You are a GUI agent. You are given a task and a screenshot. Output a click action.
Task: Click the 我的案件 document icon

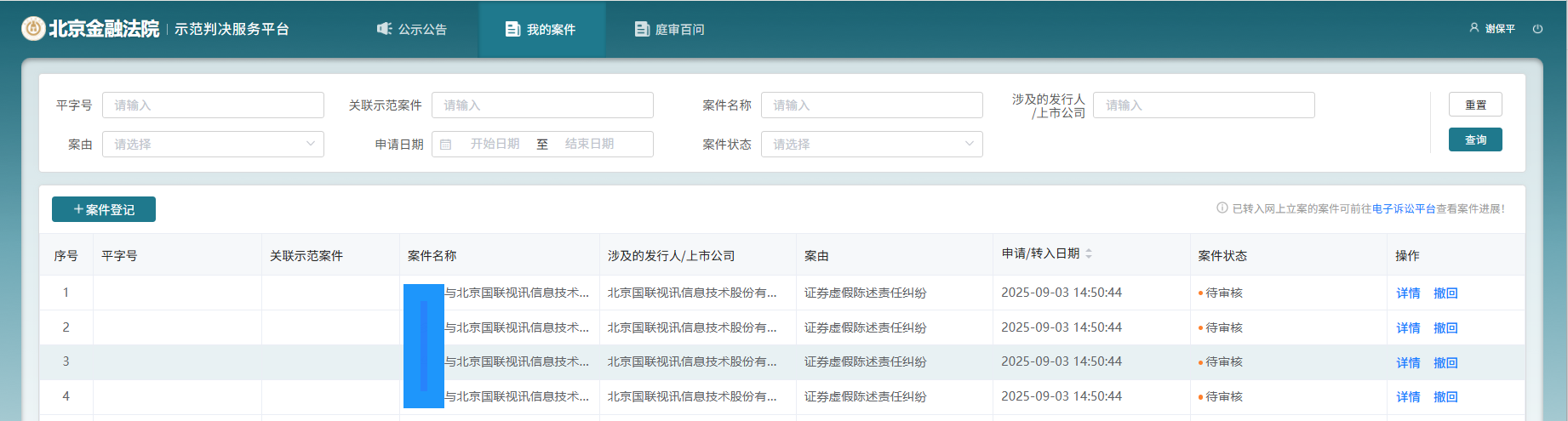[x=512, y=29]
